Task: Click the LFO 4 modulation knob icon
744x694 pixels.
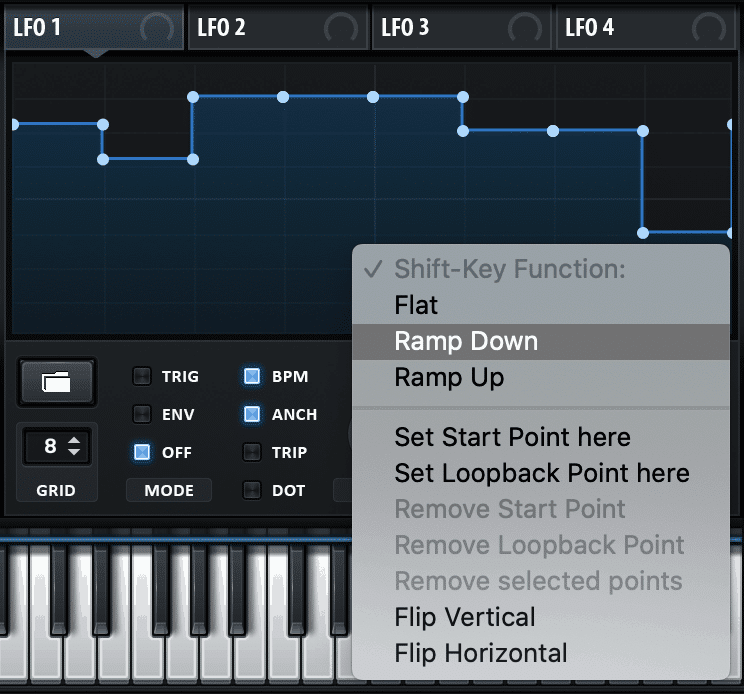Action: [708, 28]
